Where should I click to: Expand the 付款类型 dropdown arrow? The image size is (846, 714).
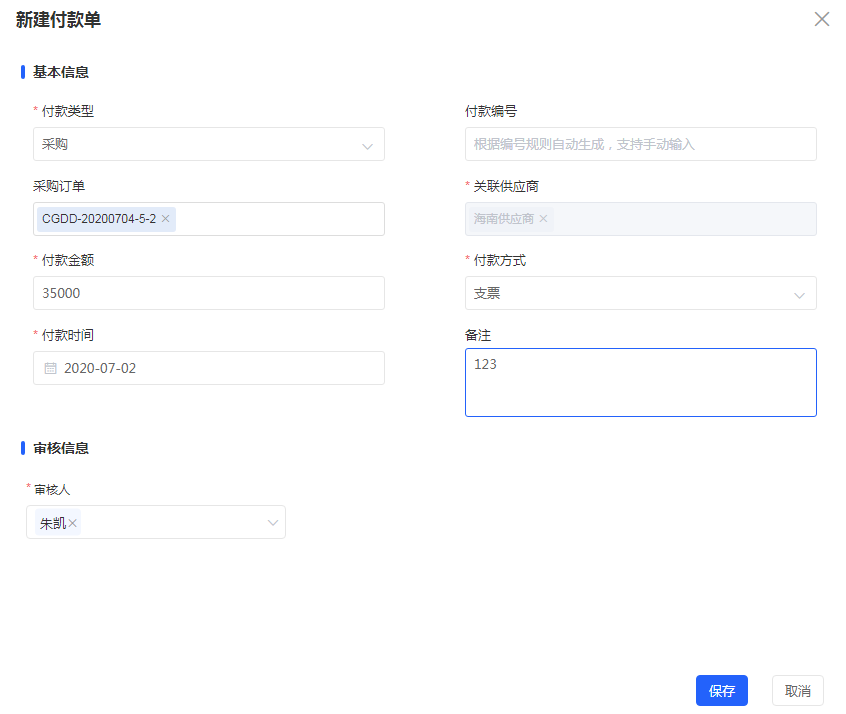[x=367, y=146]
